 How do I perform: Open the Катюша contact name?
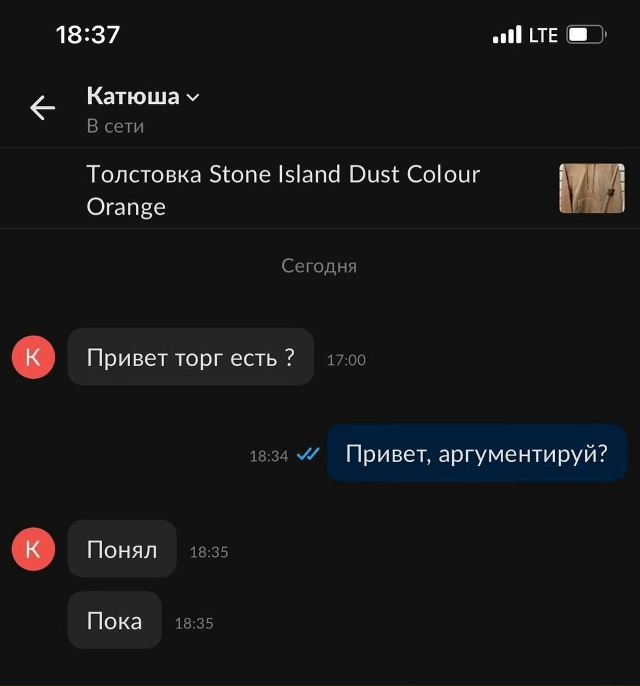pos(133,96)
